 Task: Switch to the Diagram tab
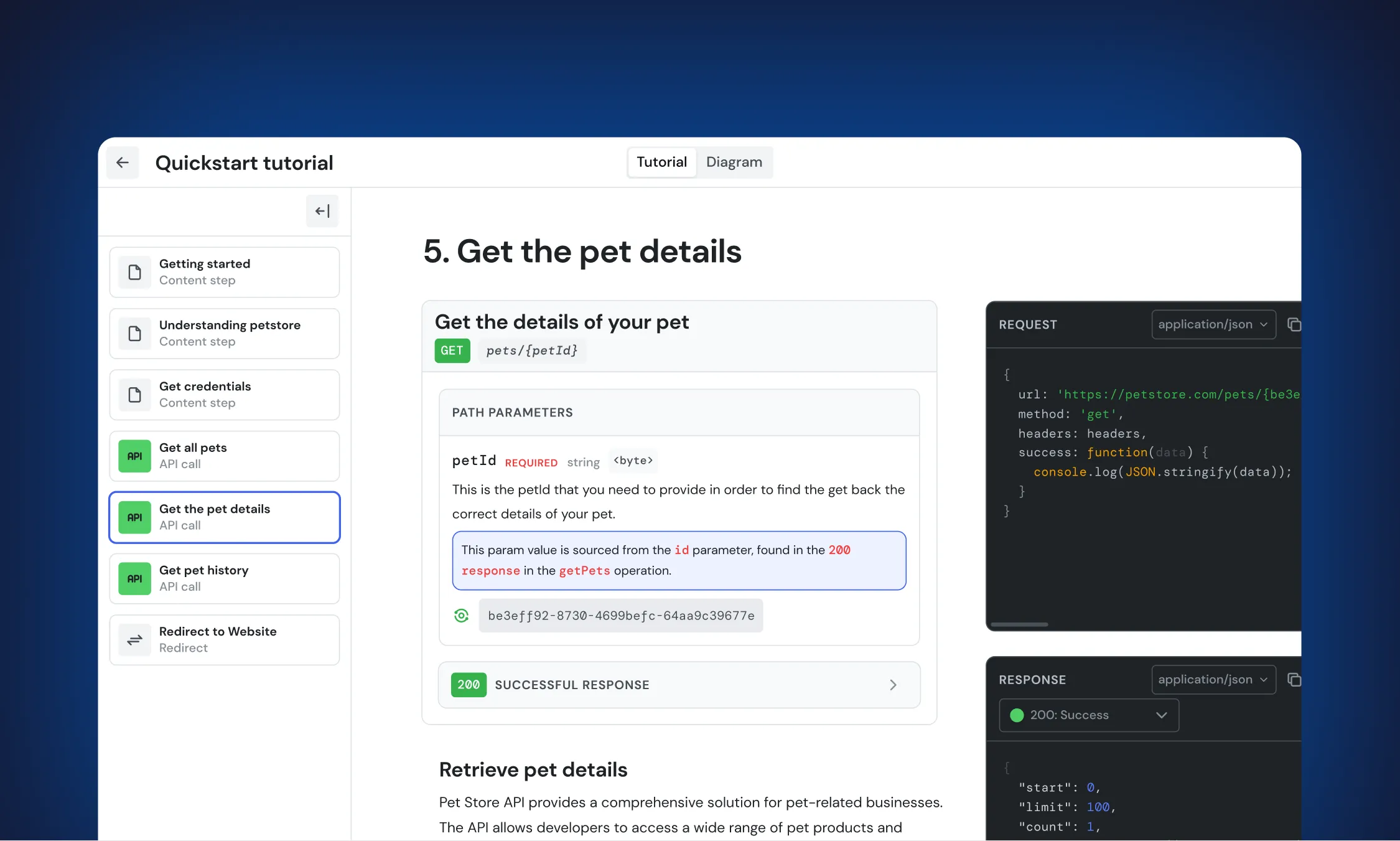point(734,162)
